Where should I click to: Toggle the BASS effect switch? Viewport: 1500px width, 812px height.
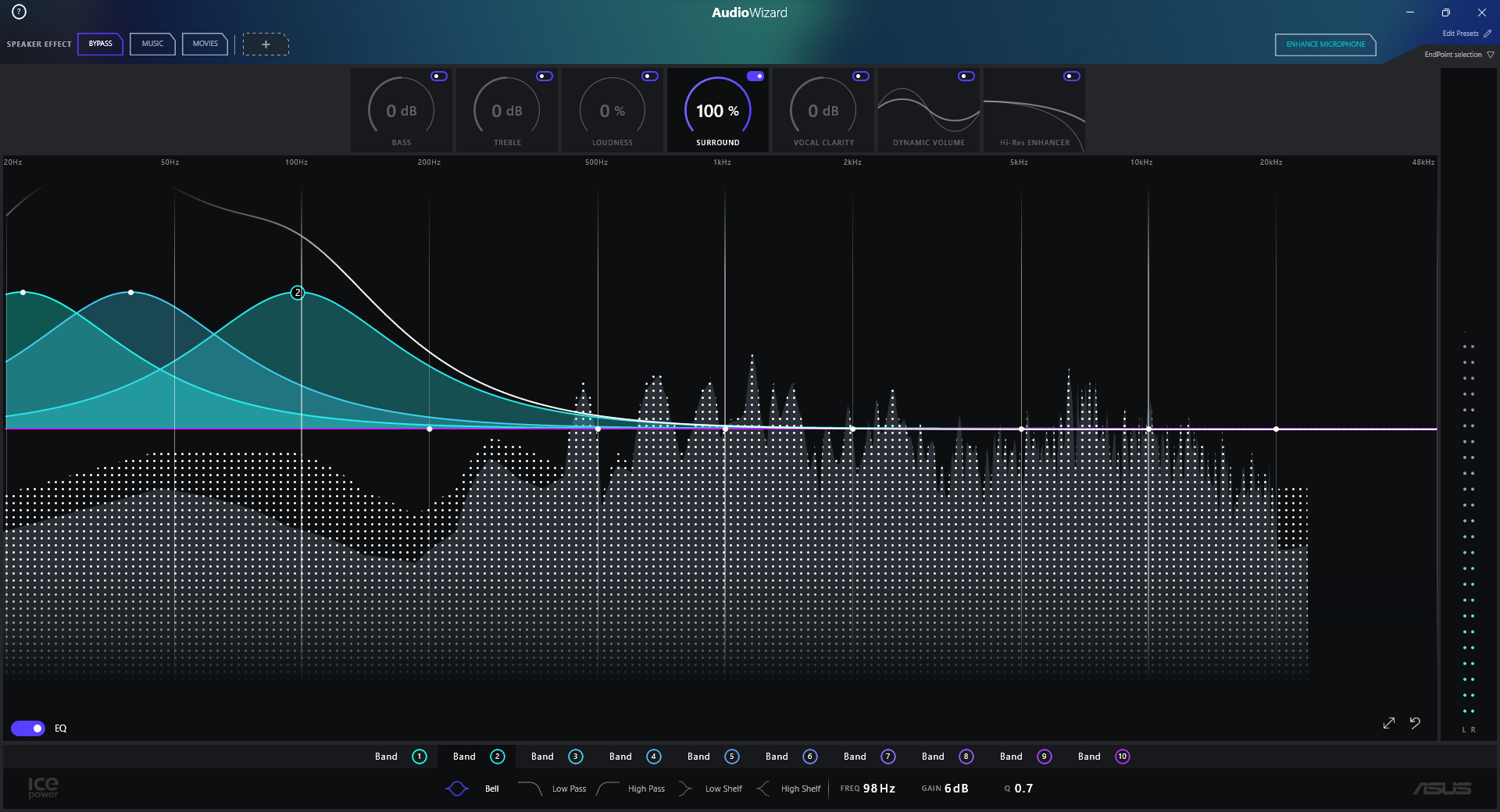tap(439, 77)
